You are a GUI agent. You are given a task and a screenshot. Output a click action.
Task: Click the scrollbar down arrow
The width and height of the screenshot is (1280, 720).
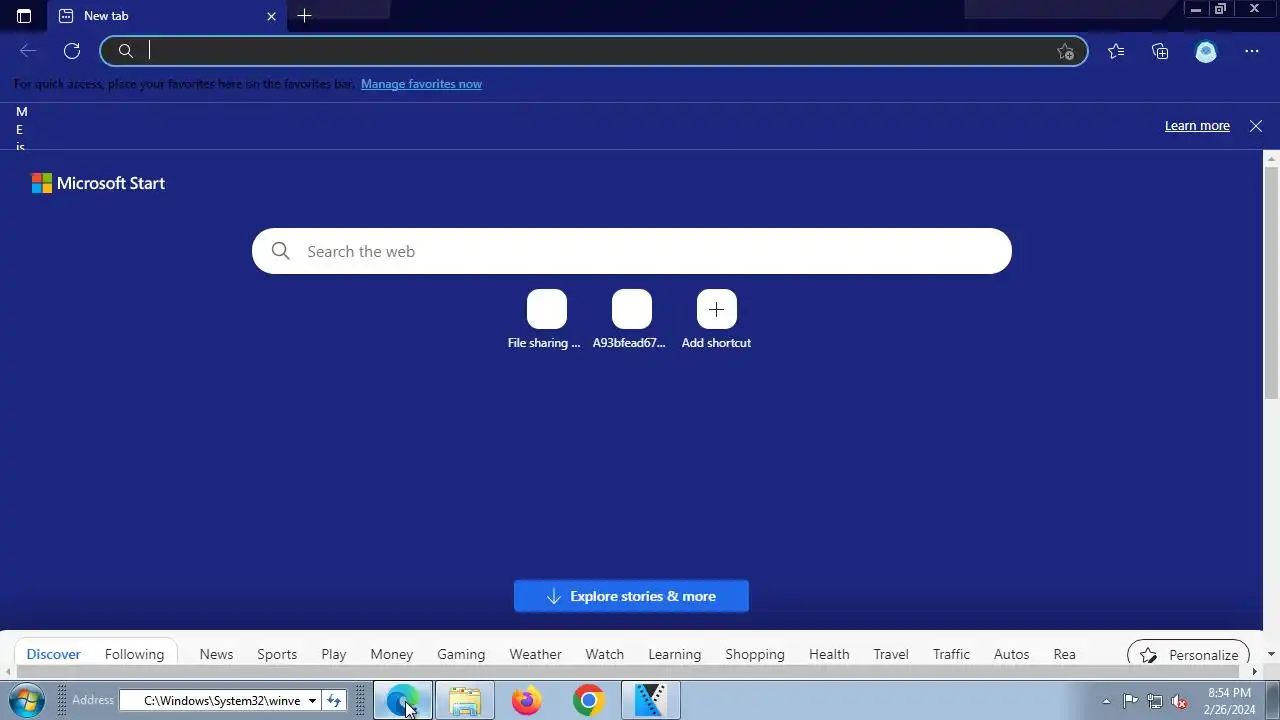tap(1271, 654)
